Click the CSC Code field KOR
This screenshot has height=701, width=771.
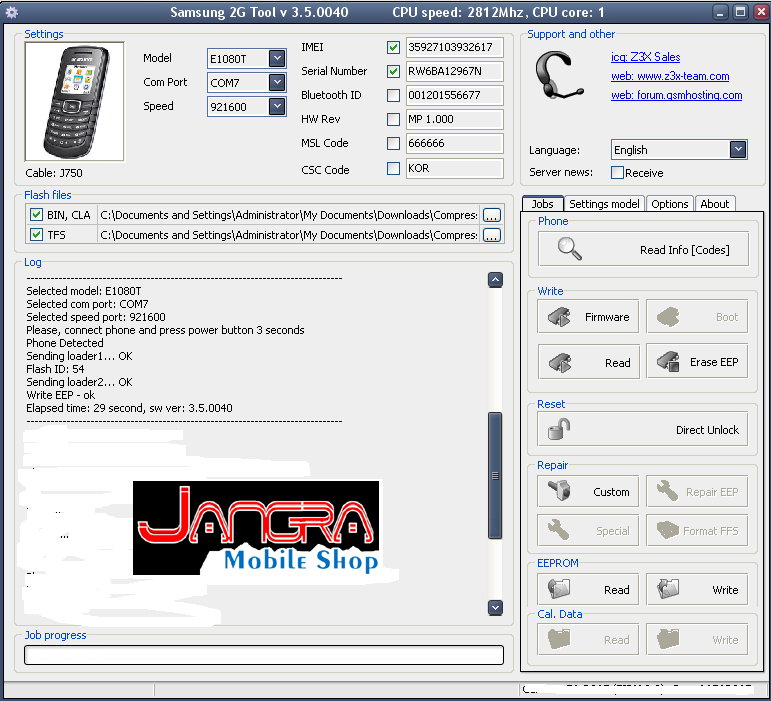[454, 169]
